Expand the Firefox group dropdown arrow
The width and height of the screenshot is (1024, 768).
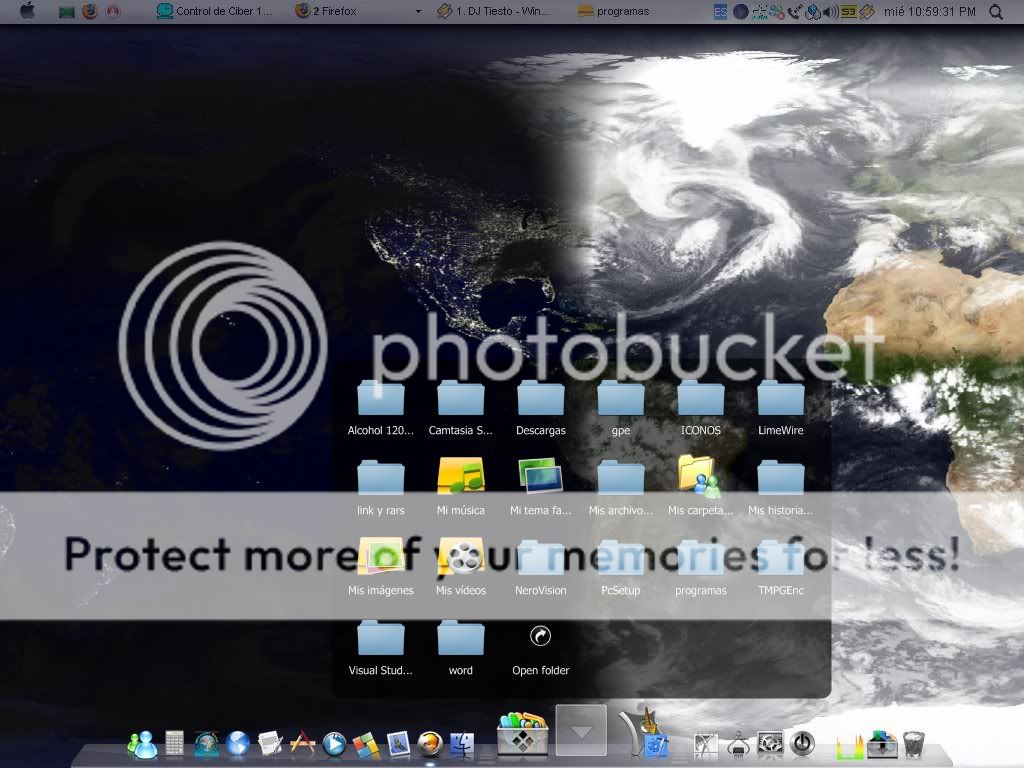pyautogui.click(x=418, y=12)
